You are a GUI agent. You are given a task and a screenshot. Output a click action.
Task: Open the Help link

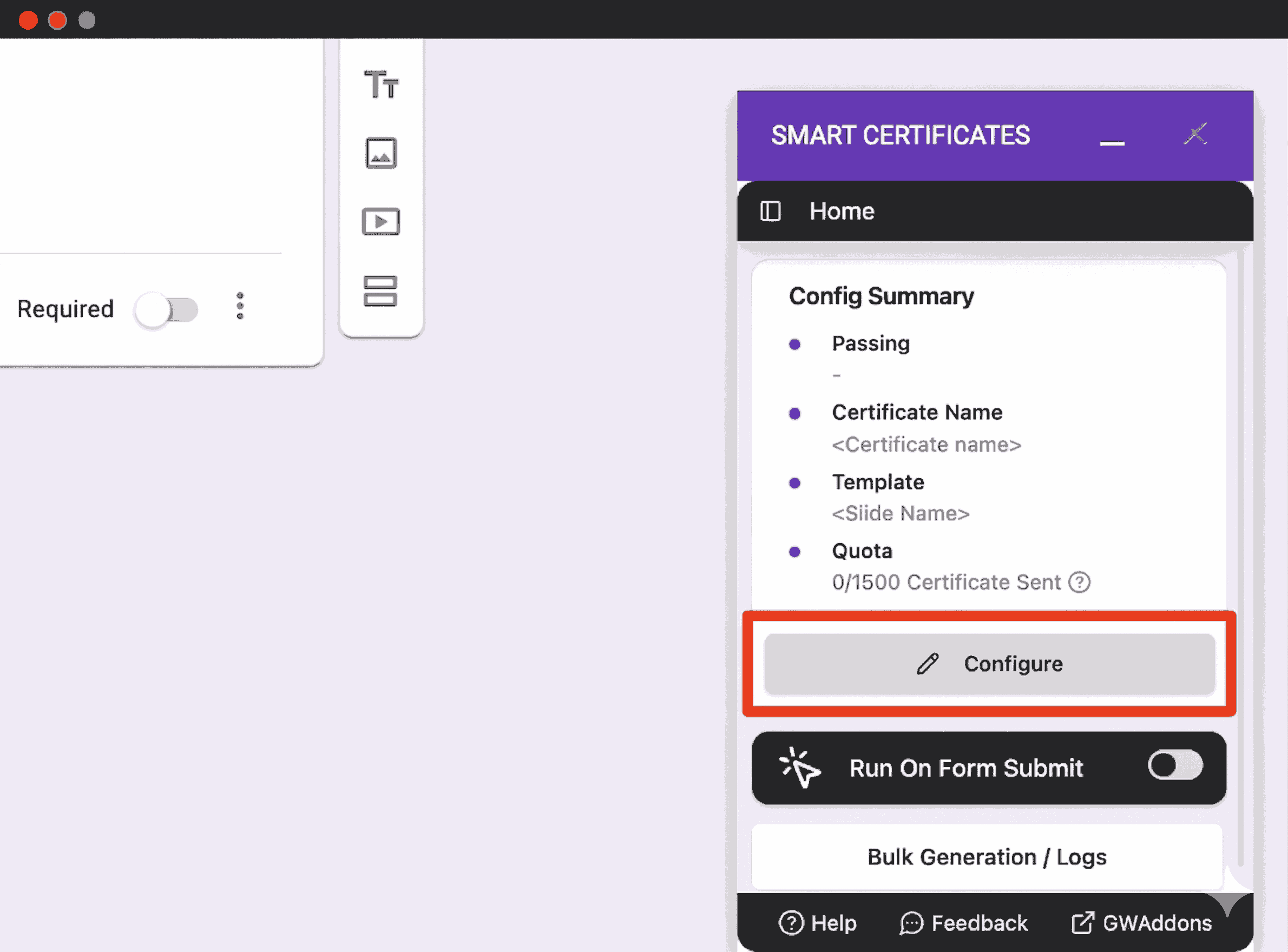(818, 923)
